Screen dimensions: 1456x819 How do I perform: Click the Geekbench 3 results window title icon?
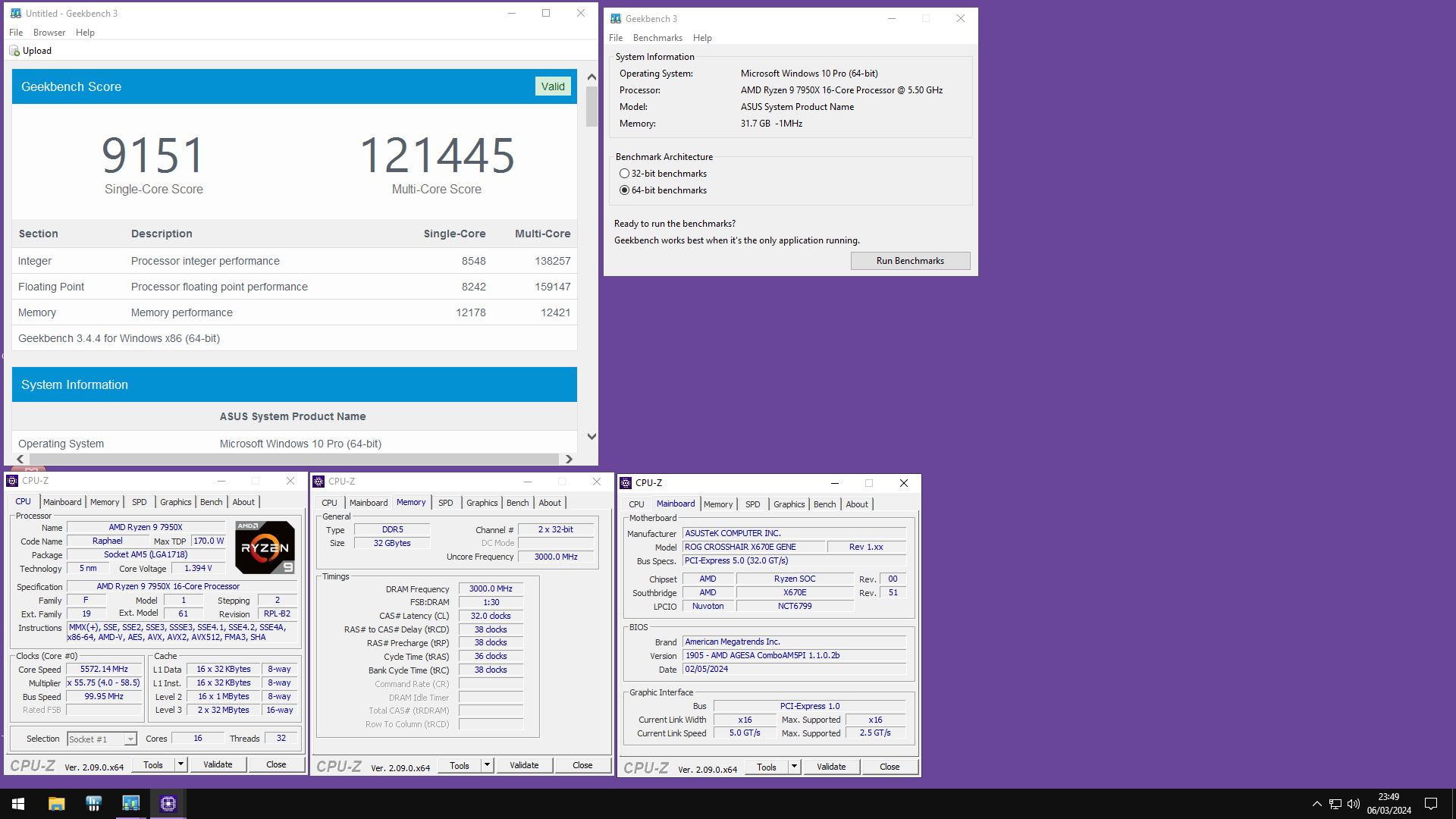(x=16, y=14)
